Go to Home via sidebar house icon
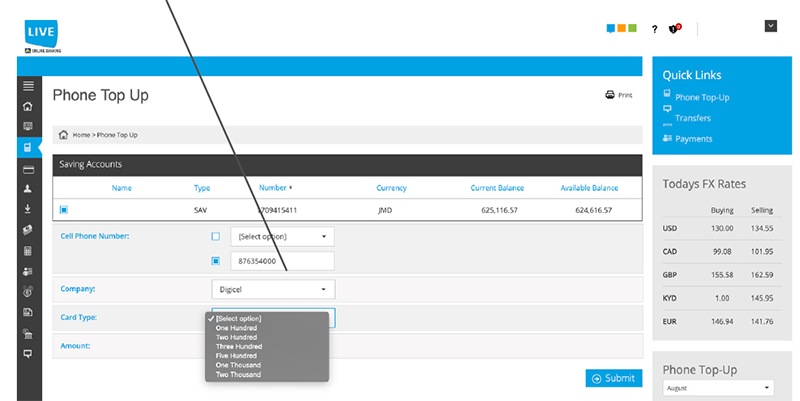This screenshot has width=800, height=401. (28, 107)
